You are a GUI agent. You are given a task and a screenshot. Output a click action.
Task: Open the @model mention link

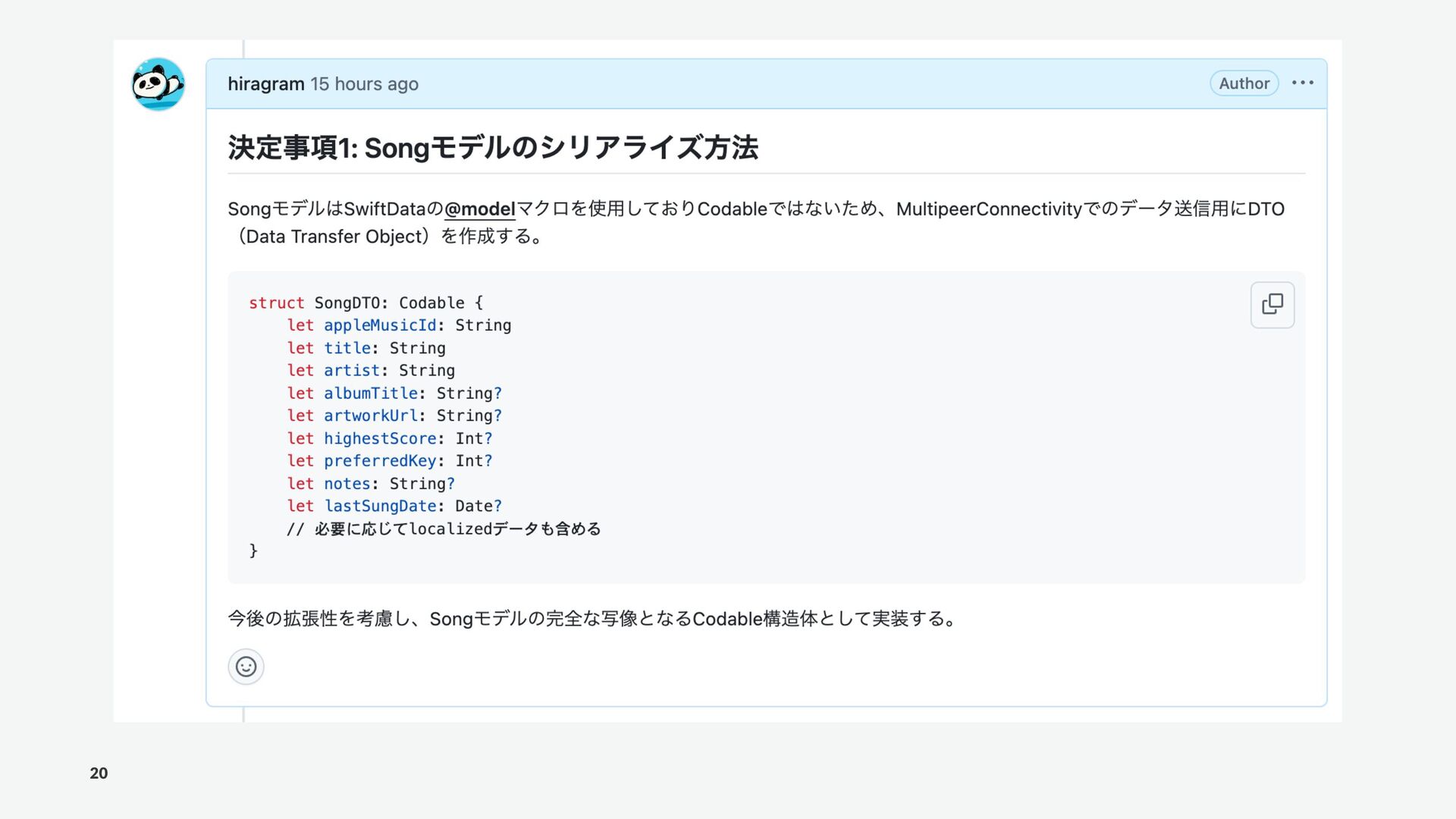[x=479, y=209]
